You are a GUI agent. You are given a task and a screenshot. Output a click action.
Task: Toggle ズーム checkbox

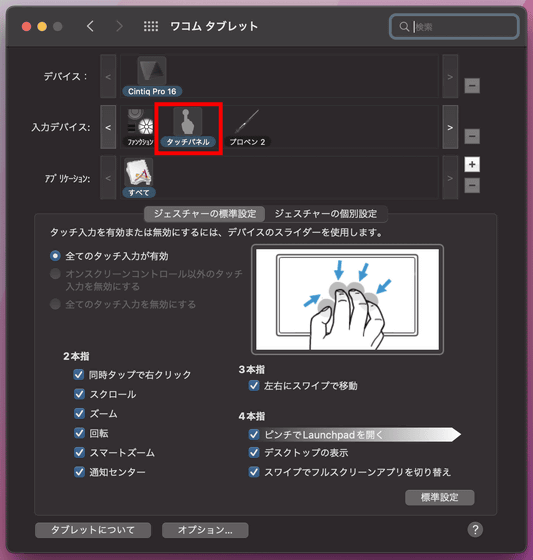point(79,414)
